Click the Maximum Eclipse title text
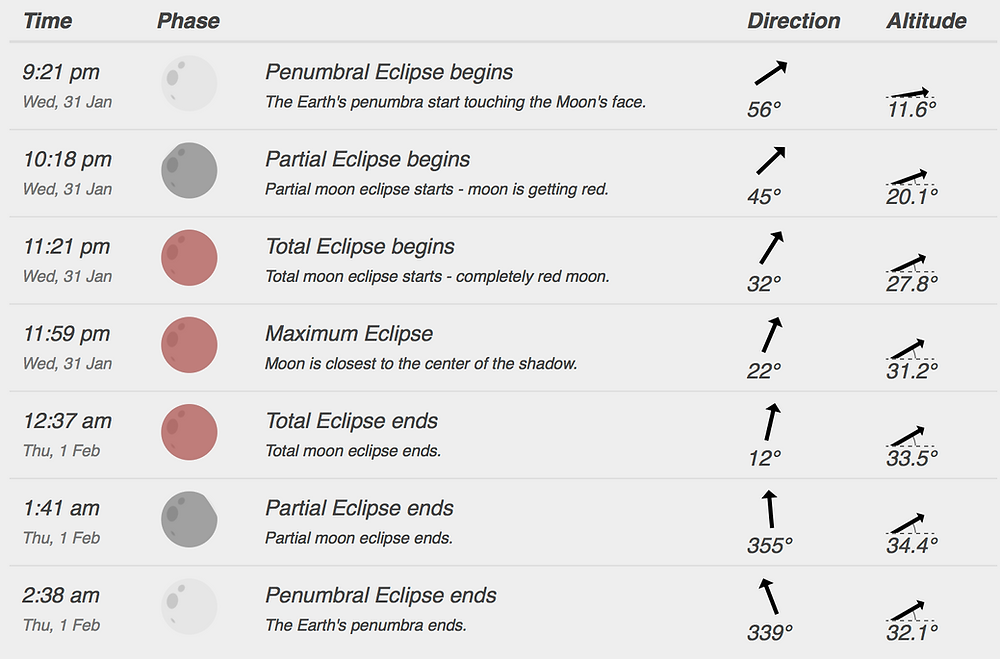 point(349,334)
